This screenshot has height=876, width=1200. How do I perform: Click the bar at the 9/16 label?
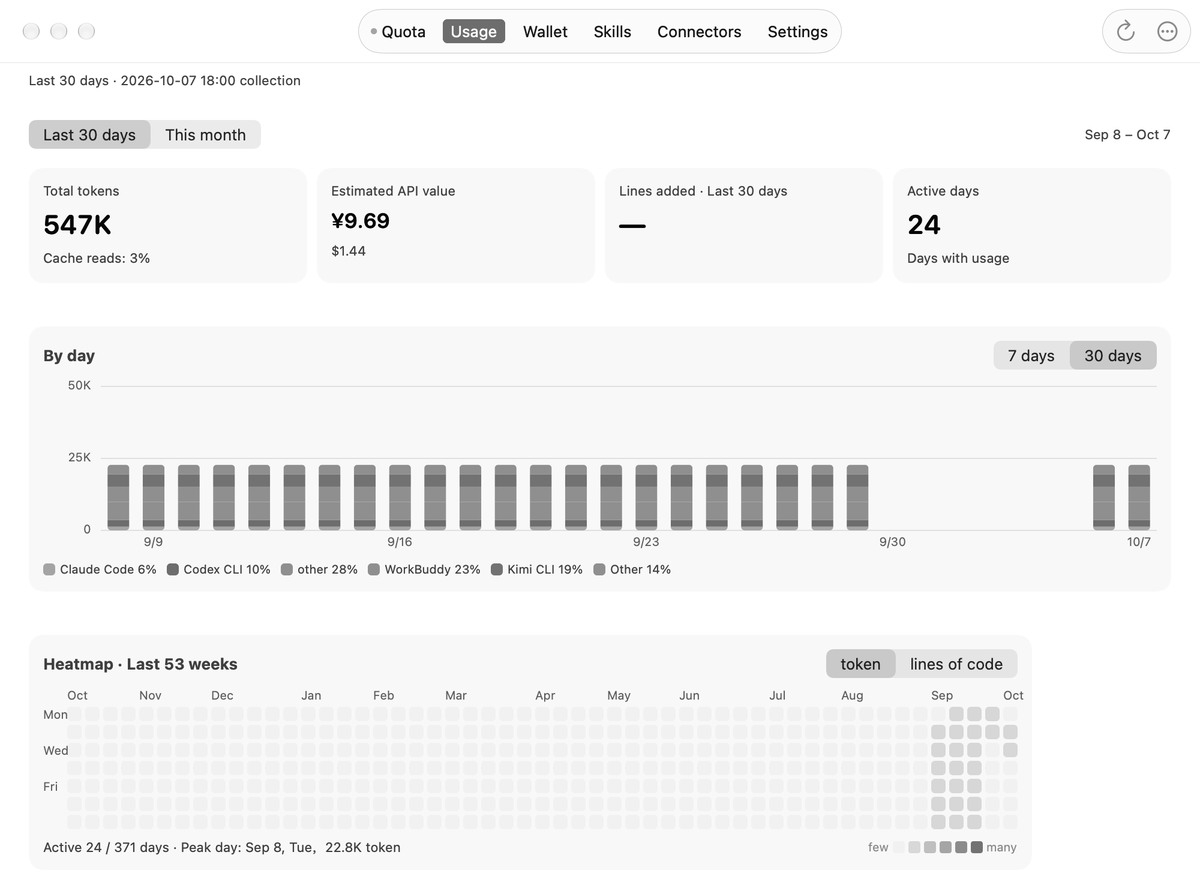(x=400, y=497)
